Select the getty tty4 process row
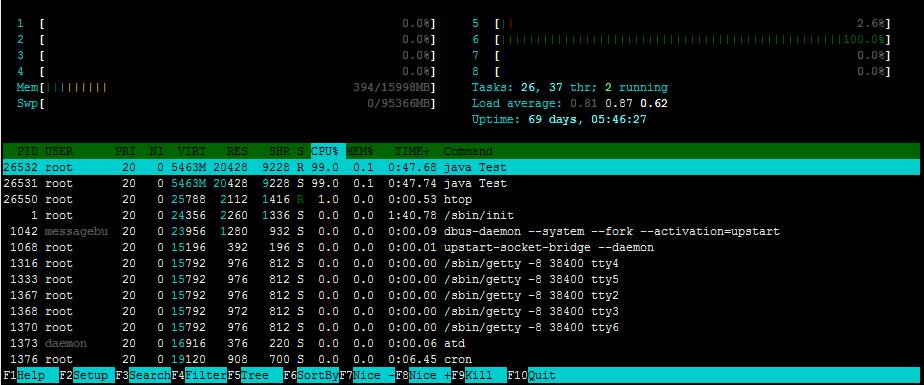This screenshot has width=924, height=385. click(x=461, y=263)
